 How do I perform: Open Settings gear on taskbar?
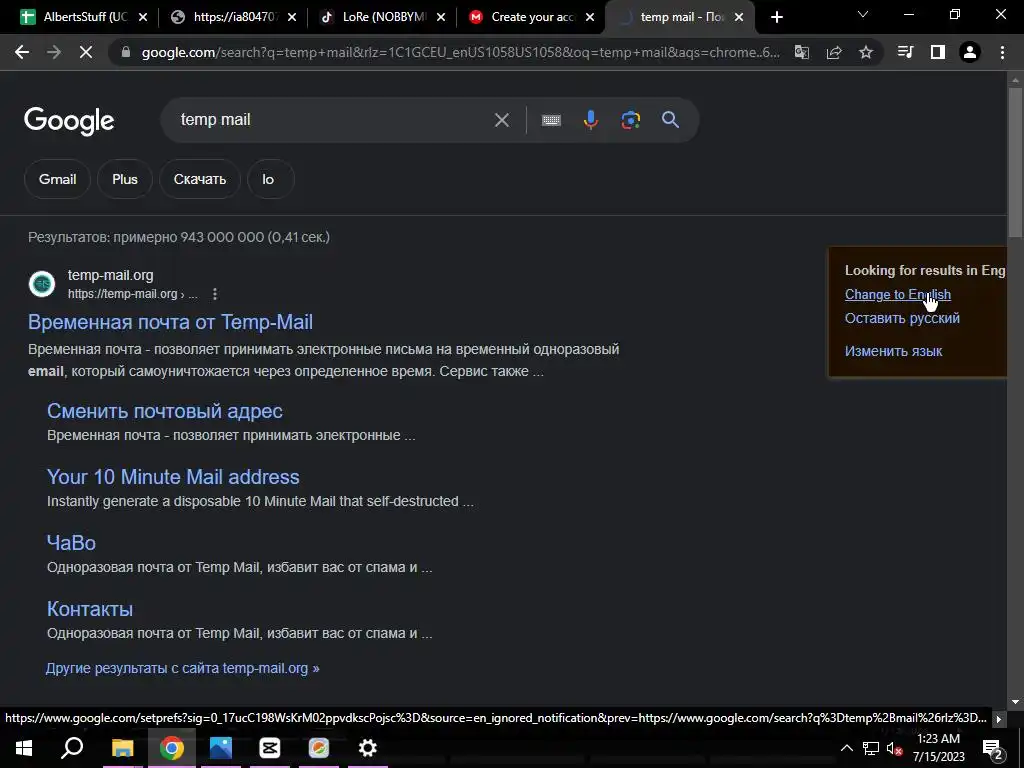pyautogui.click(x=368, y=748)
